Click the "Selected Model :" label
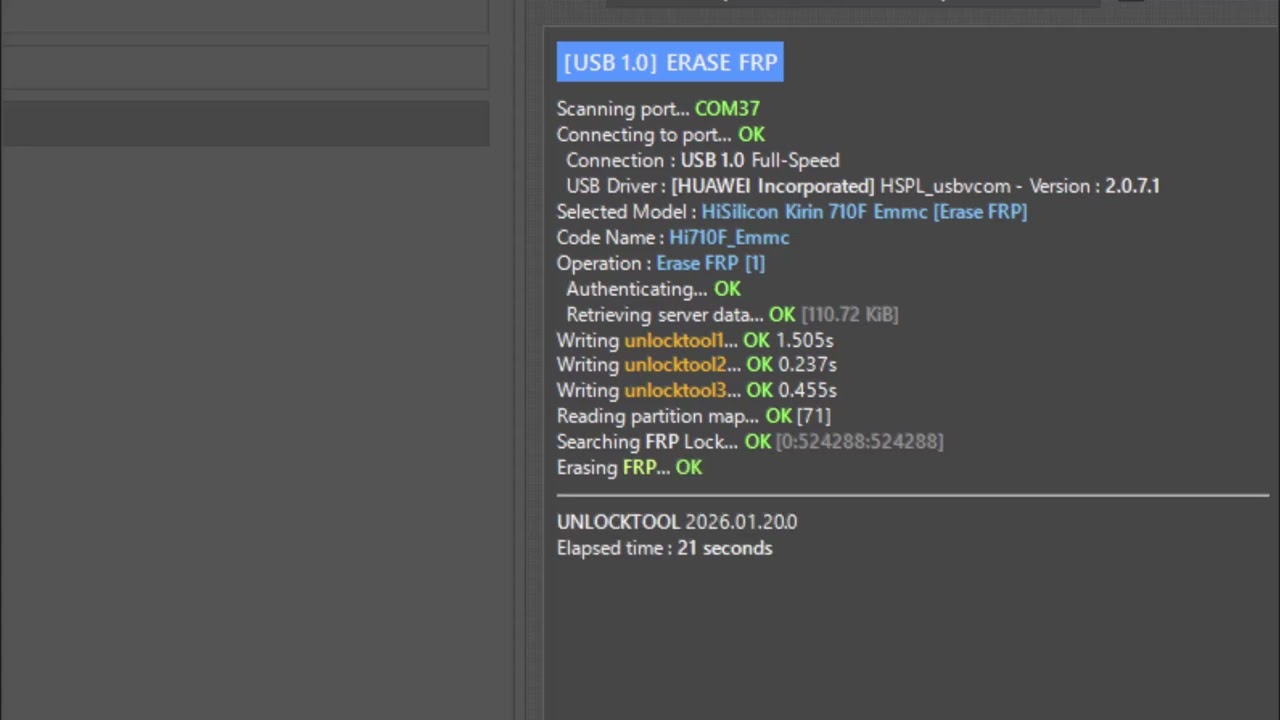This screenshot has height=720, width=1280. pos(627,212)
